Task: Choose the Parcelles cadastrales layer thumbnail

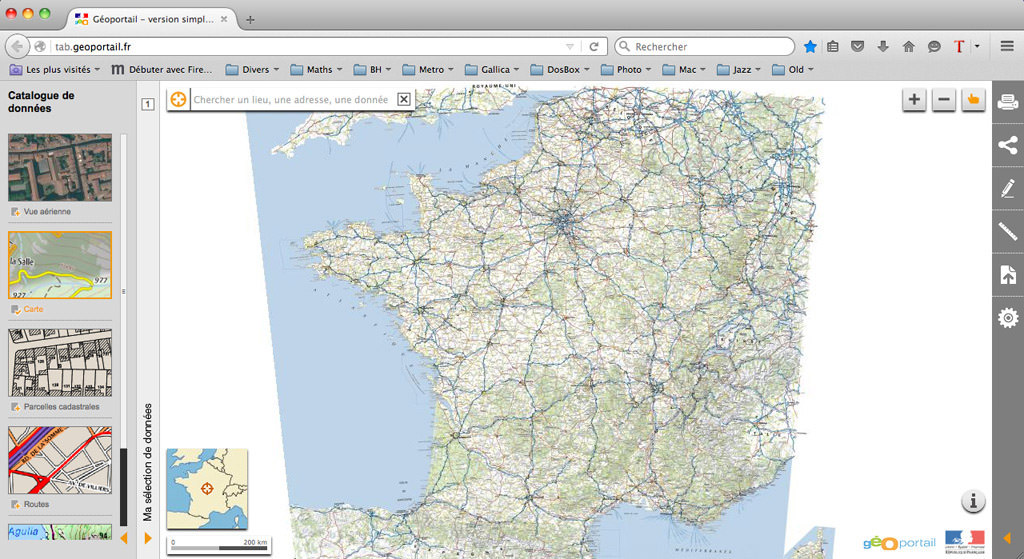Action: [x=60, y=363]
